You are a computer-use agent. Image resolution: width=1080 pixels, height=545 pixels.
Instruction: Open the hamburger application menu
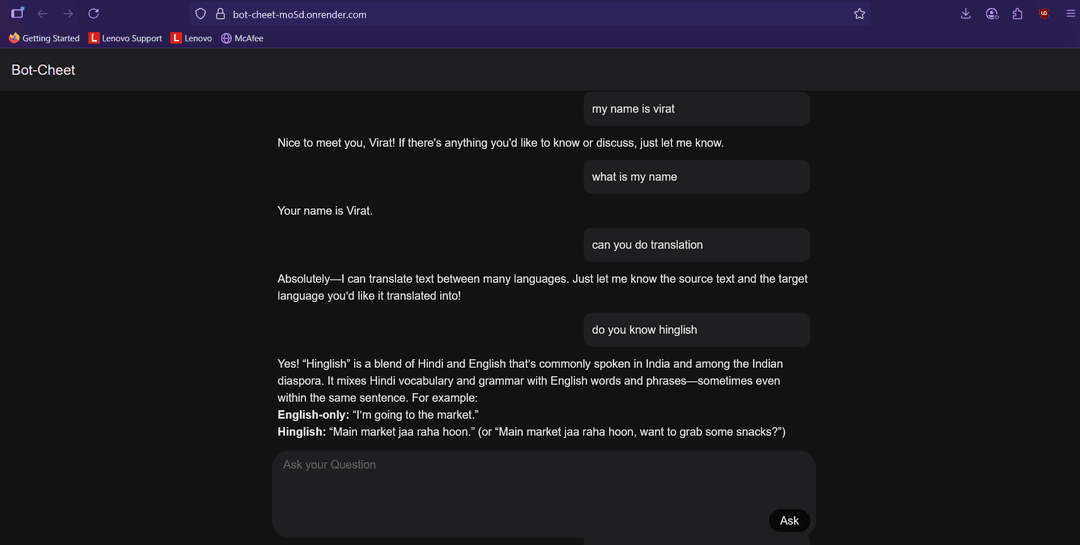1070,14
